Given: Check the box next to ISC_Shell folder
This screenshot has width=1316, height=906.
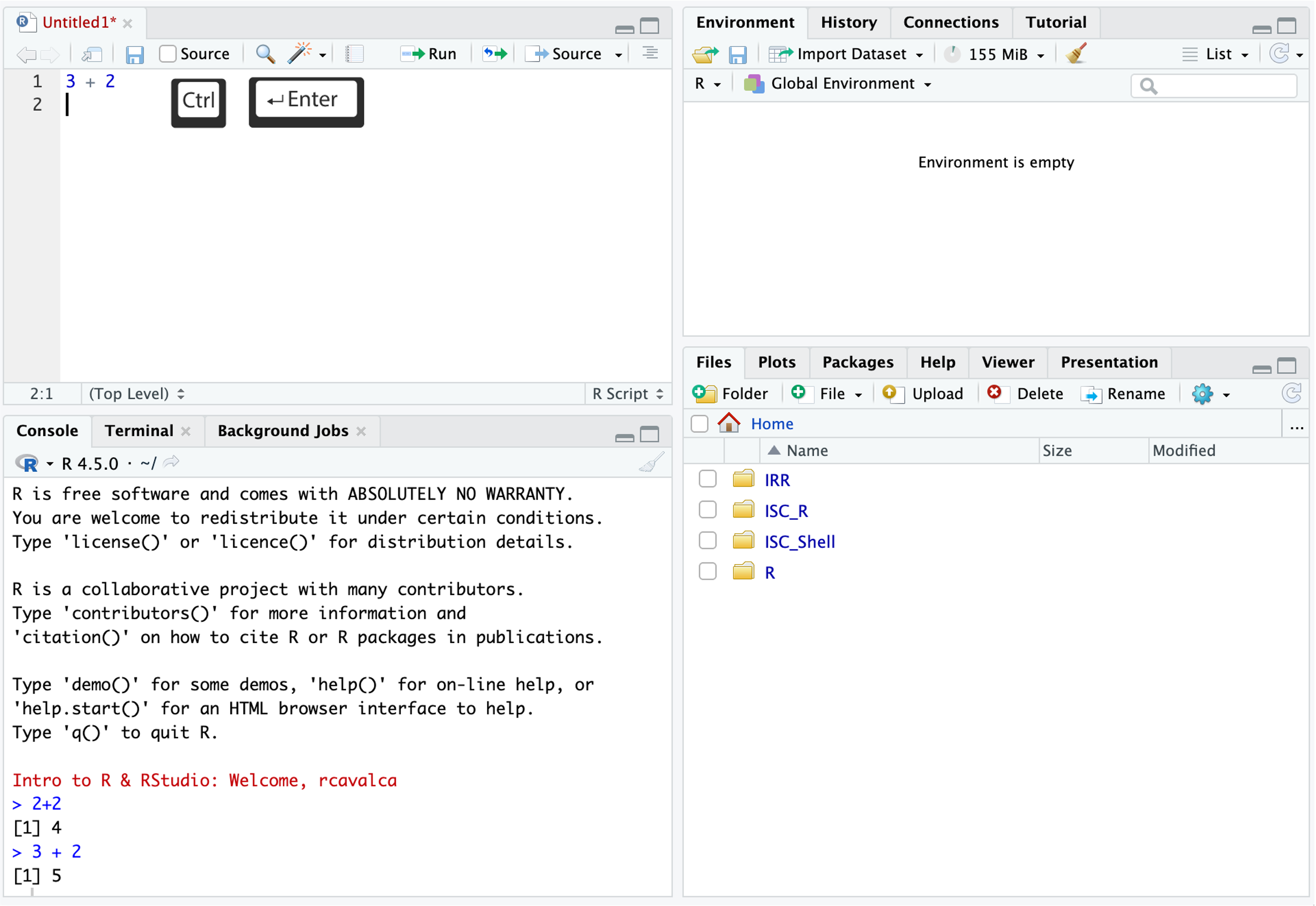Looking at the screenshot, I should pos(707,541).
